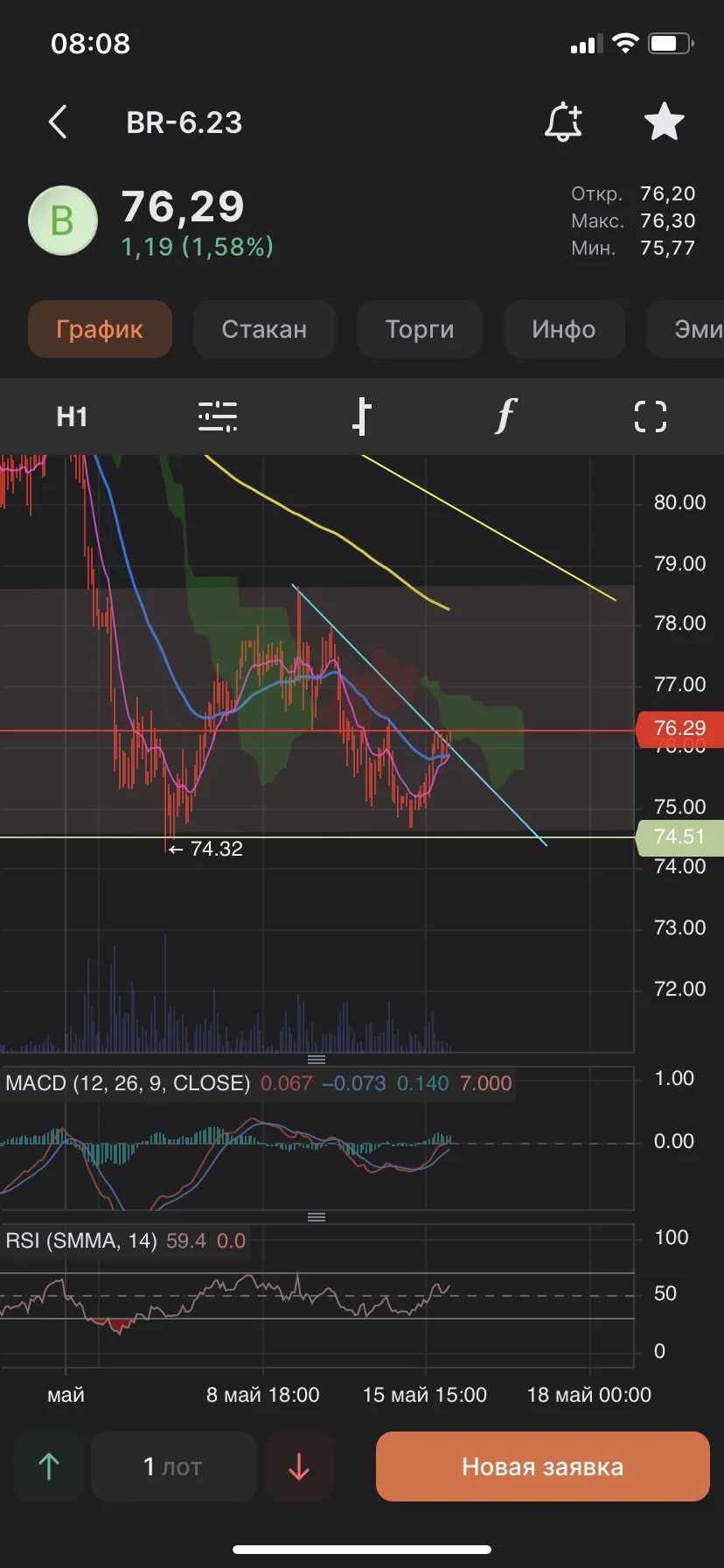Switch to the График tab
The image size is (724, 1568).
point(100,329)
